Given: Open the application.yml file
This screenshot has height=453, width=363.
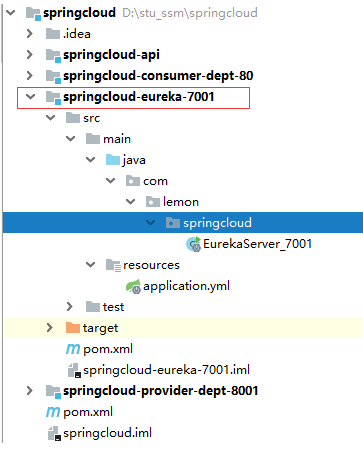Looking at the screenshot, I should pyautogui.click(x=186, y=286).
